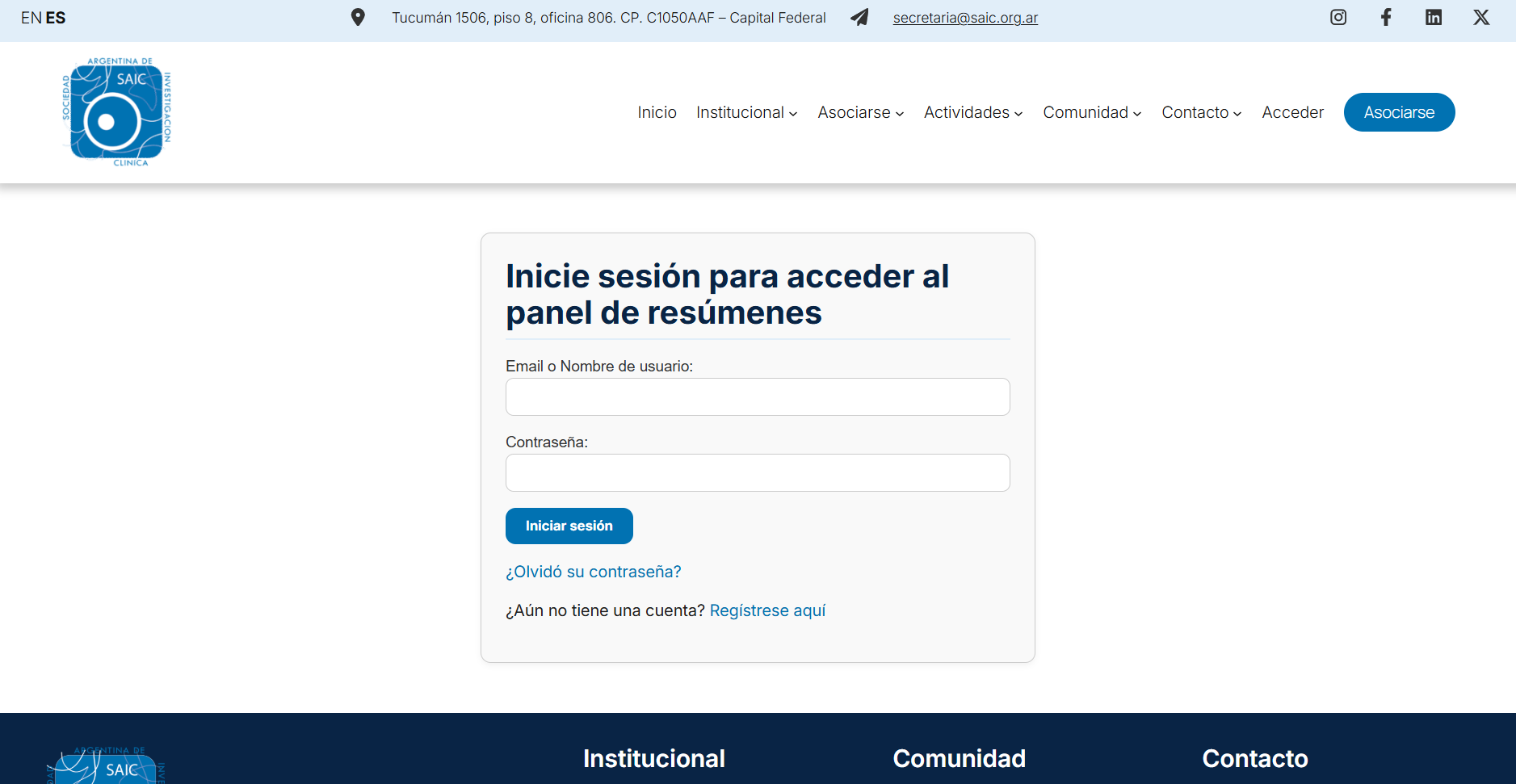Click the location pin icon beside address

358,17
